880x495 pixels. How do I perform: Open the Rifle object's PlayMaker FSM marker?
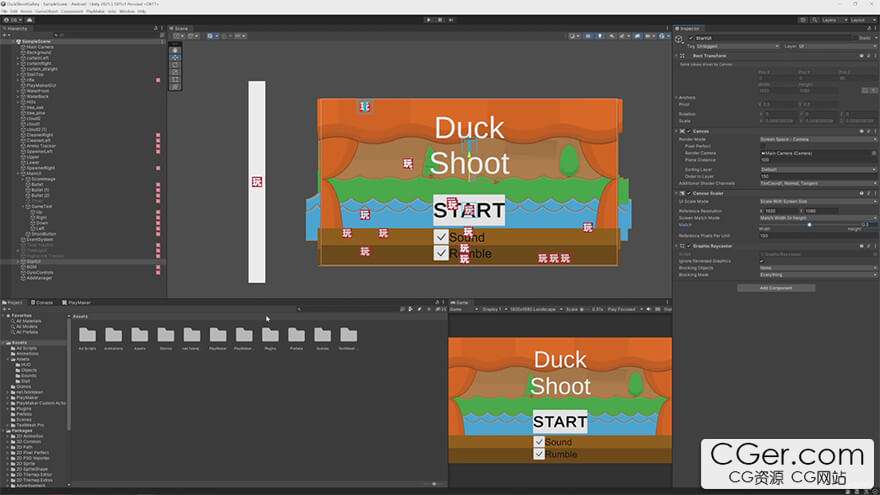pyautogui.click(x=158, y=80)
